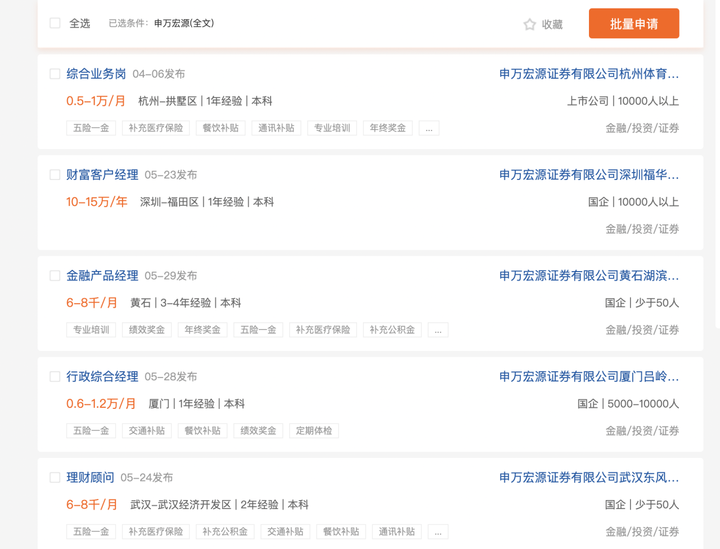Open company 申万宏源证券有限公司厦门吕岭…

(x=589, y=377)
